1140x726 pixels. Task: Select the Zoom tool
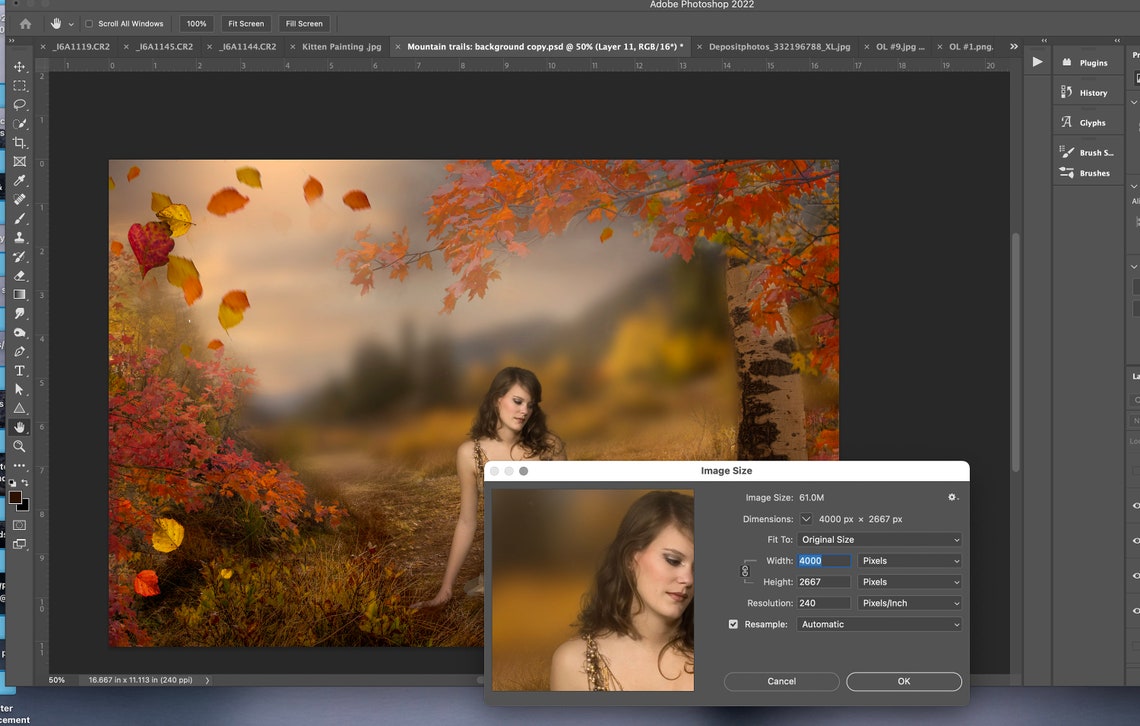point(19,446)
